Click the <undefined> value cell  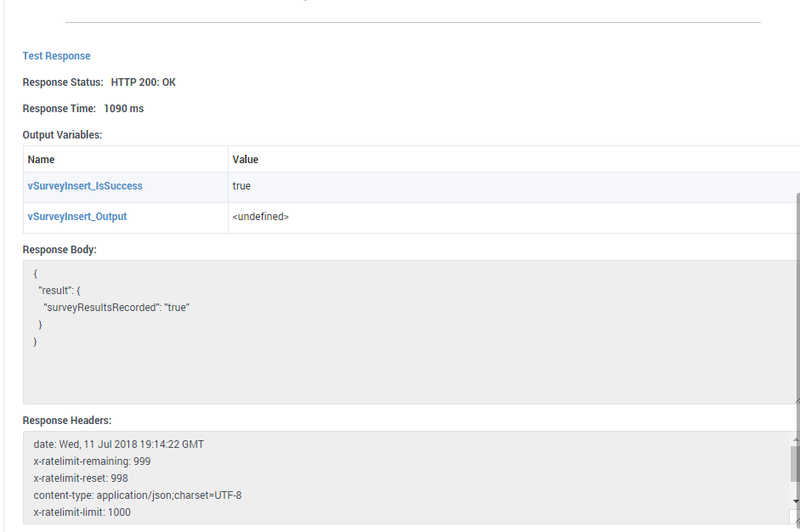[514, 216]
